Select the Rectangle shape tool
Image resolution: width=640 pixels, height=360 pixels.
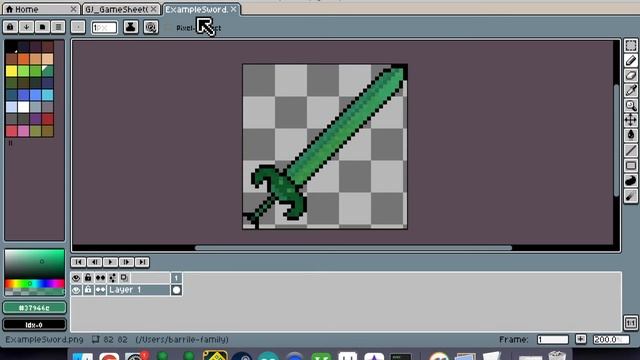point(631,166)
